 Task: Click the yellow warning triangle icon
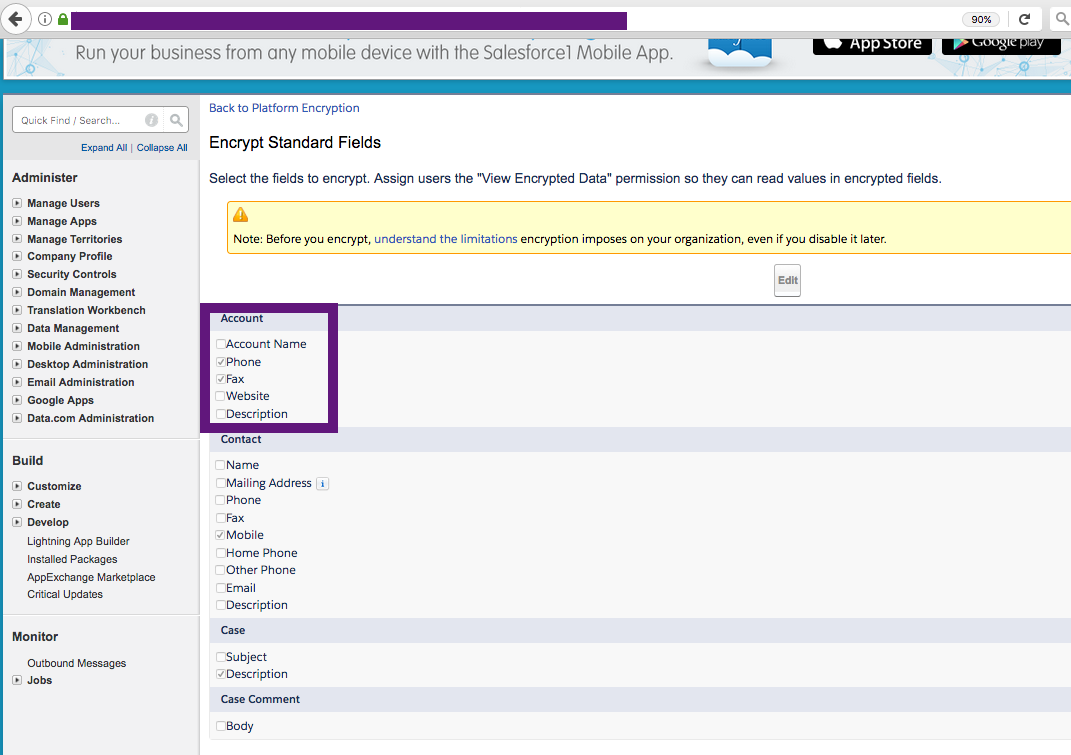240,215
